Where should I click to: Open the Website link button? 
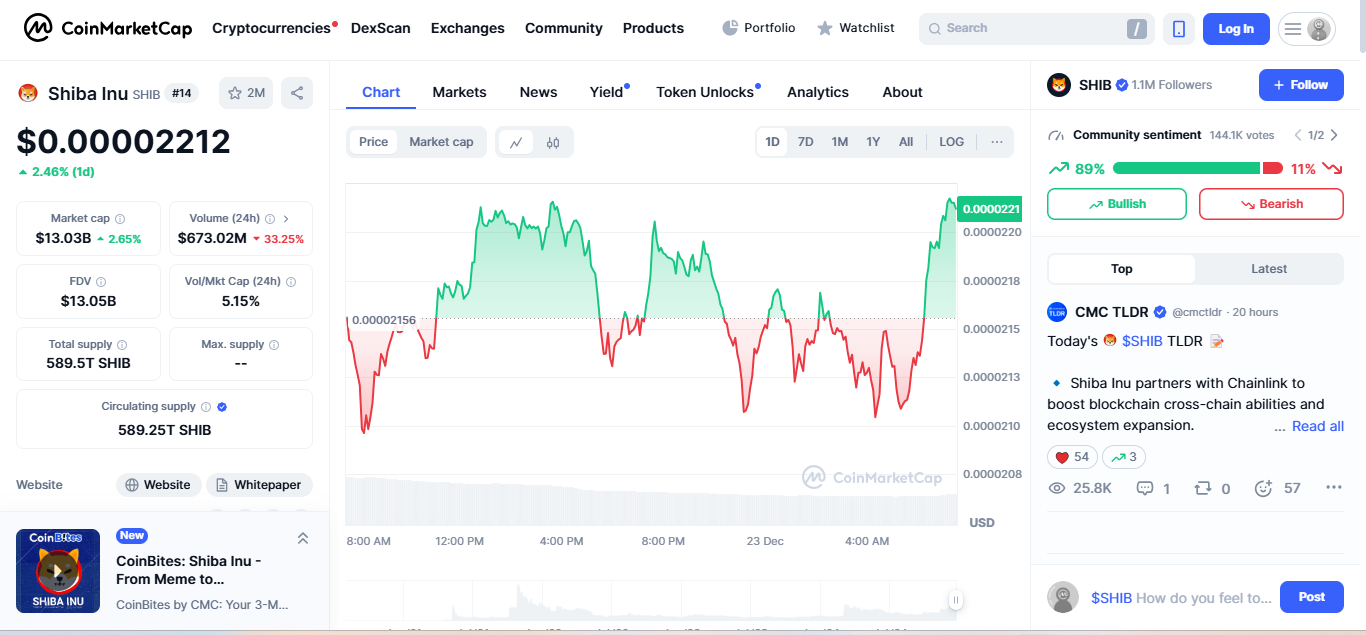point(158,485)
